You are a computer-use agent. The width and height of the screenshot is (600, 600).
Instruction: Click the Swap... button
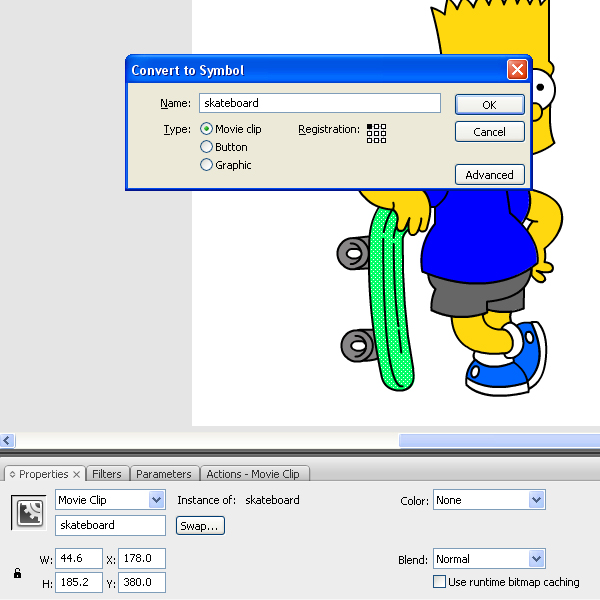tap(200, 526)
